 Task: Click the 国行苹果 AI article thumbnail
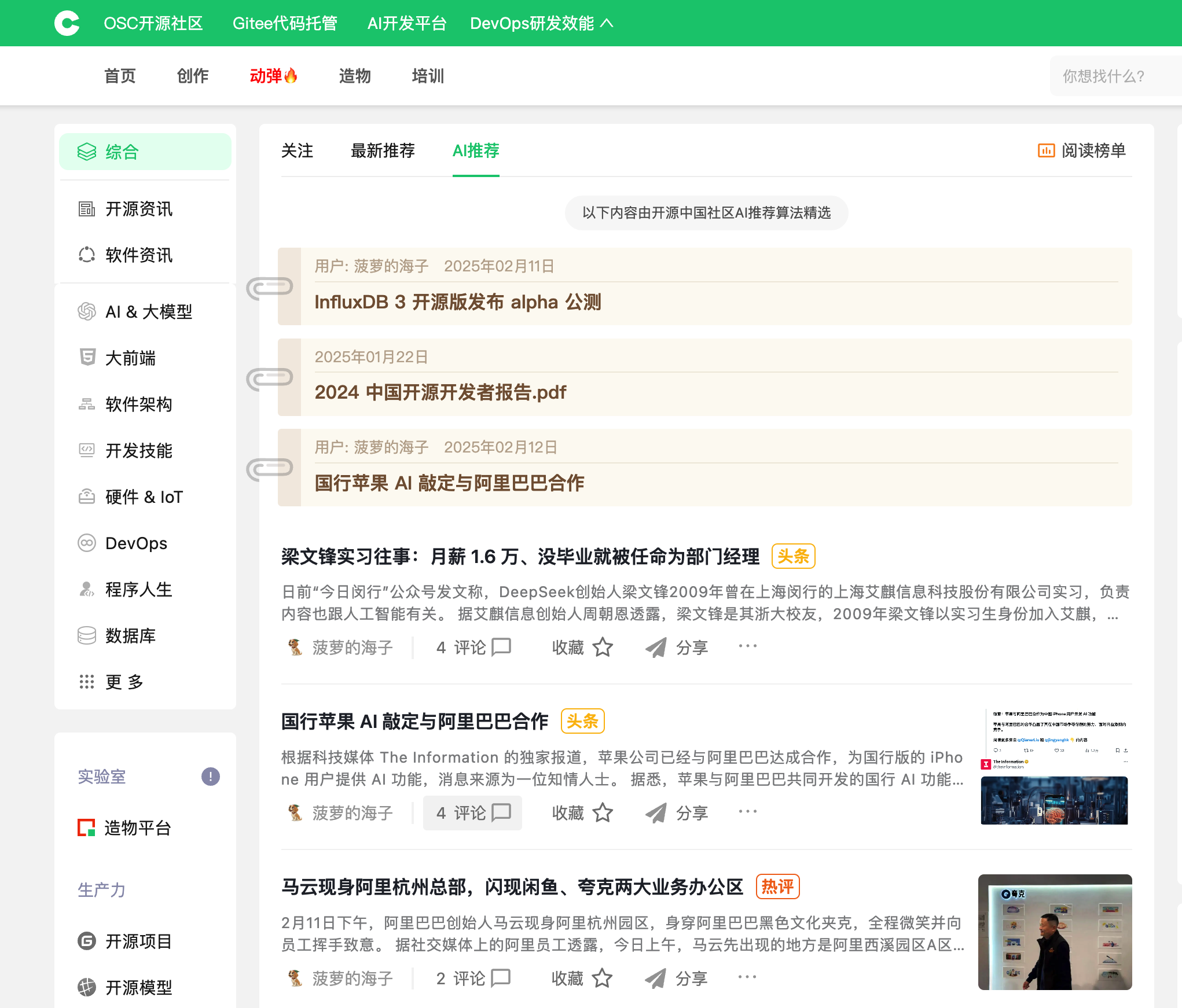point(1055,767)
